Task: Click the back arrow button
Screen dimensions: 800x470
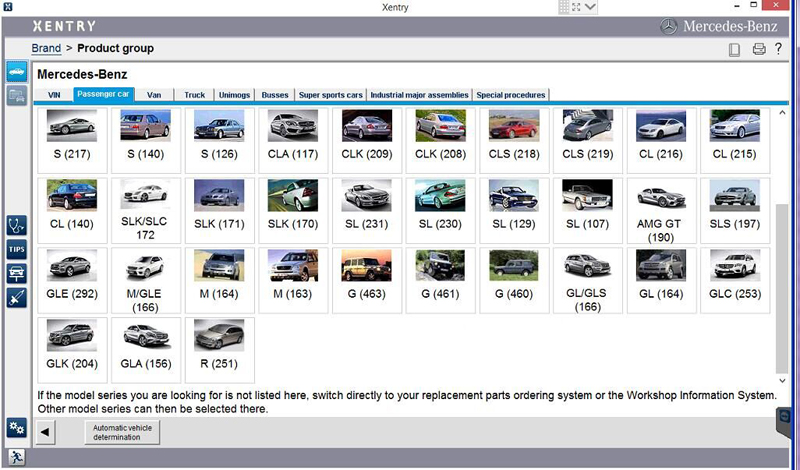Action: pos(45,432)
